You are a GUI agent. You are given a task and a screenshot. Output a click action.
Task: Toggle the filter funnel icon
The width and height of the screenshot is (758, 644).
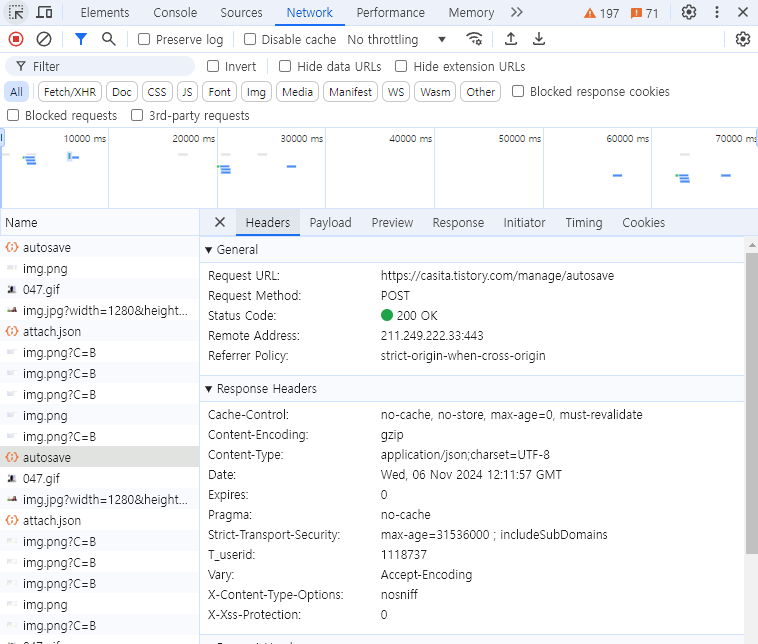click(x=81, y=39)
